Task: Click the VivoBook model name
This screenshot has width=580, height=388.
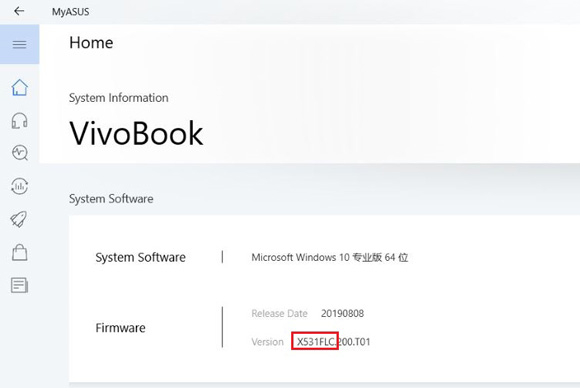Action: tap(136, 133)
